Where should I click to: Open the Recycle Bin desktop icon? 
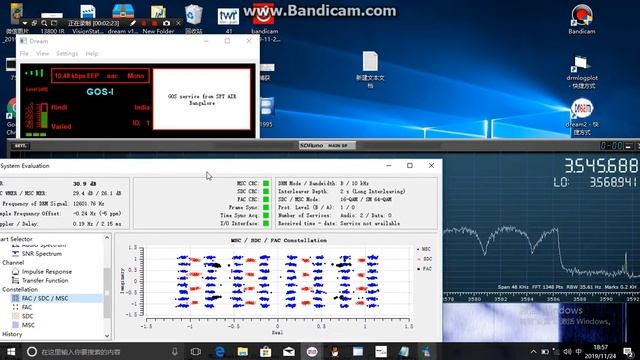tap(193, 20)
